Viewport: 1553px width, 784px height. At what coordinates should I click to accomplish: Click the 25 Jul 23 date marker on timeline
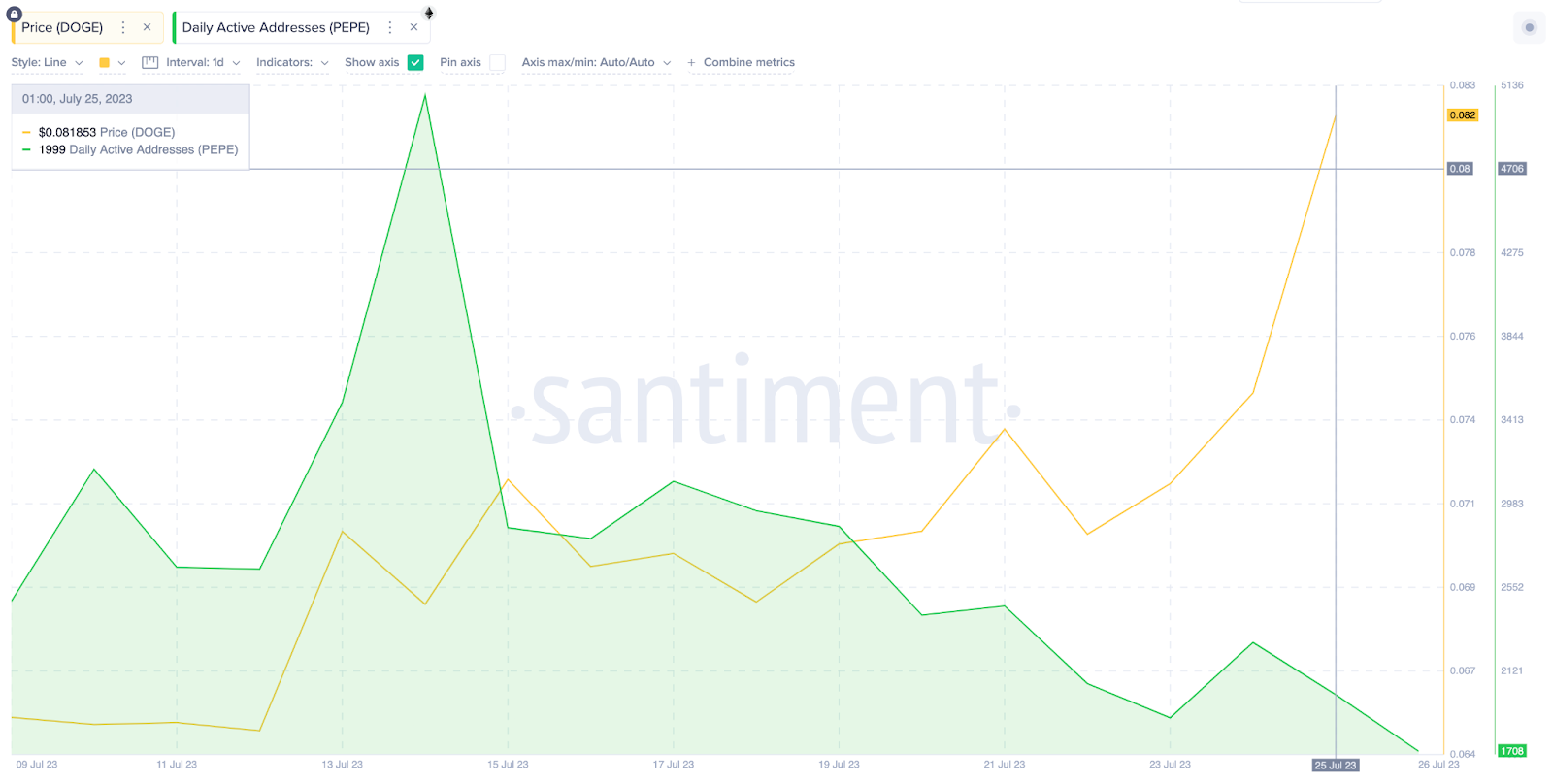(x=1335, y=766)
